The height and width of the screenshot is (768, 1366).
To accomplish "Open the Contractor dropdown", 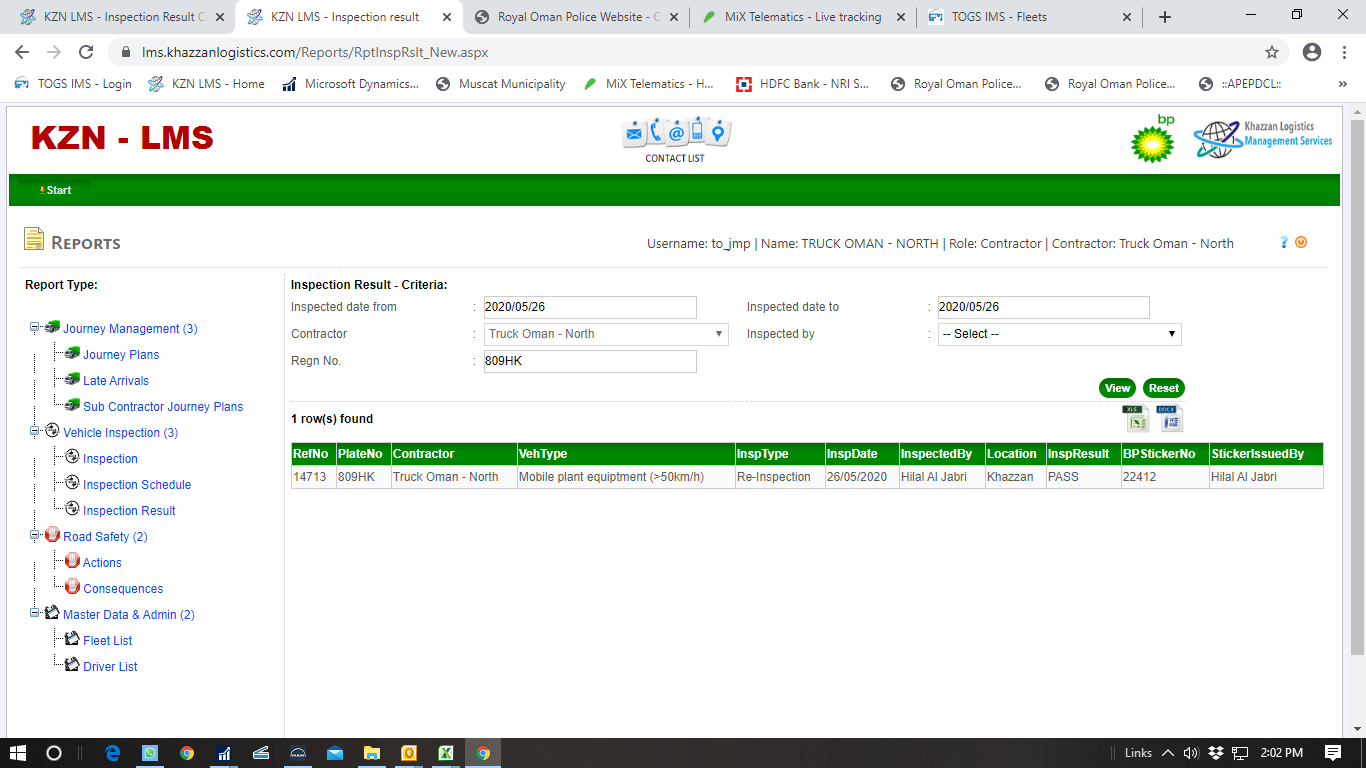I will coord(606,334).
